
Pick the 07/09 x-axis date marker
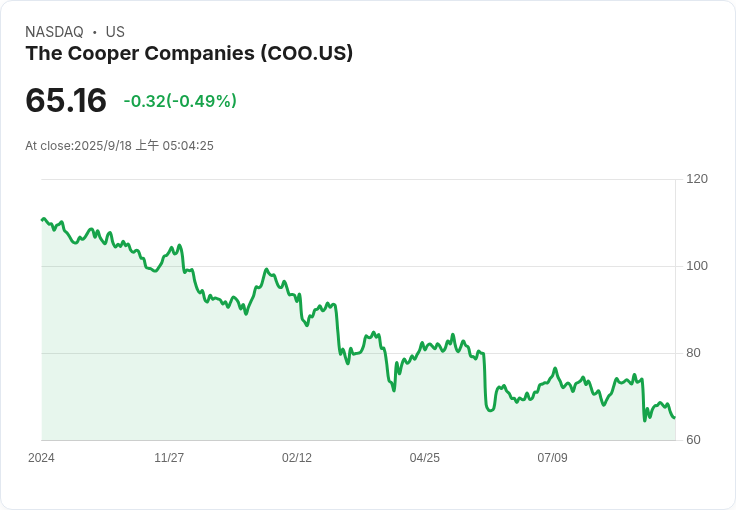553,458
